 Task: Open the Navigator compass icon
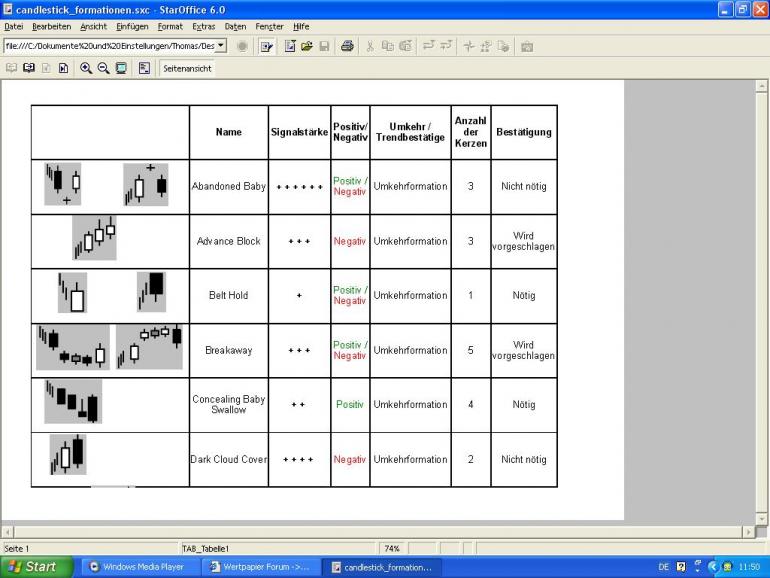coord(469,46)
